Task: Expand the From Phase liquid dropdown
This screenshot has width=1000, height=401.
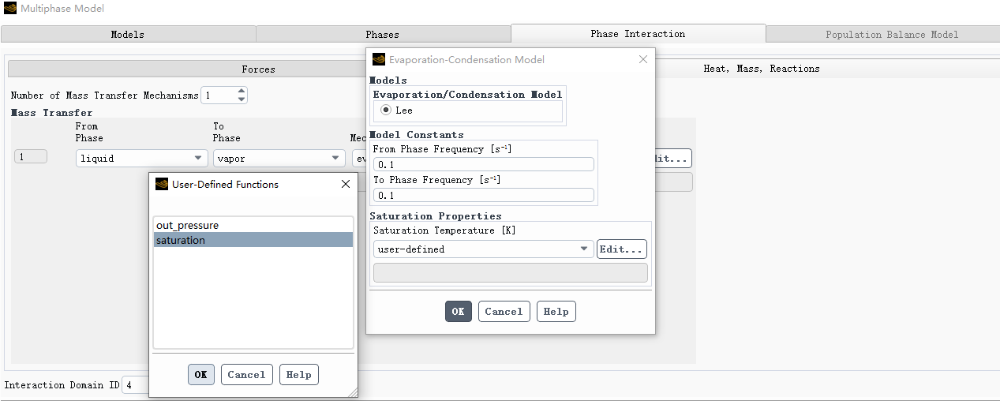Action: pos(141,158)
